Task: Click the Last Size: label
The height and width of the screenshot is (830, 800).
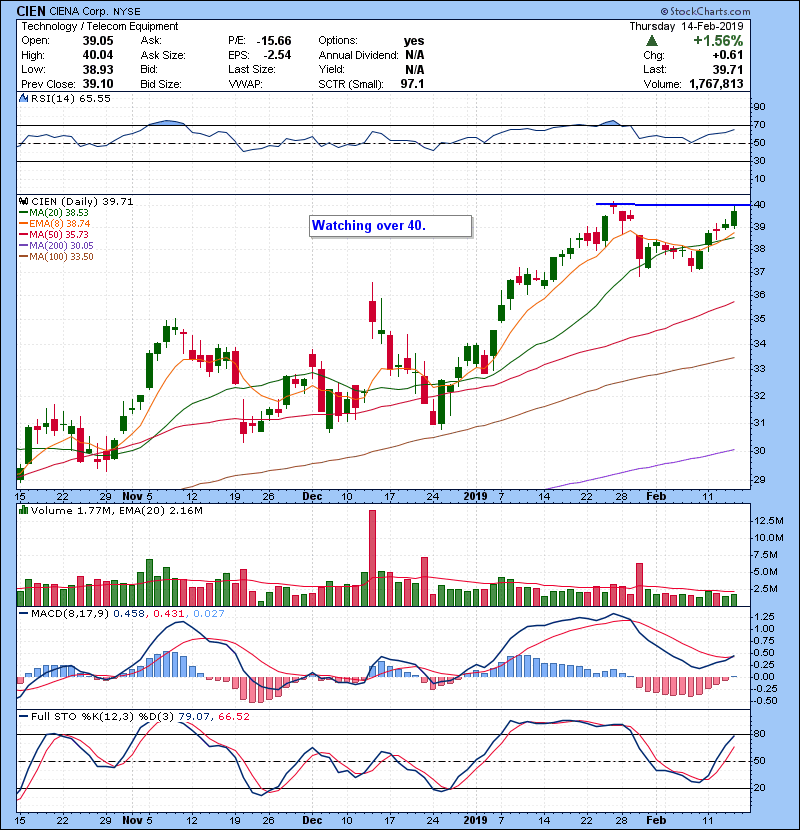Action: click(251, 69)
